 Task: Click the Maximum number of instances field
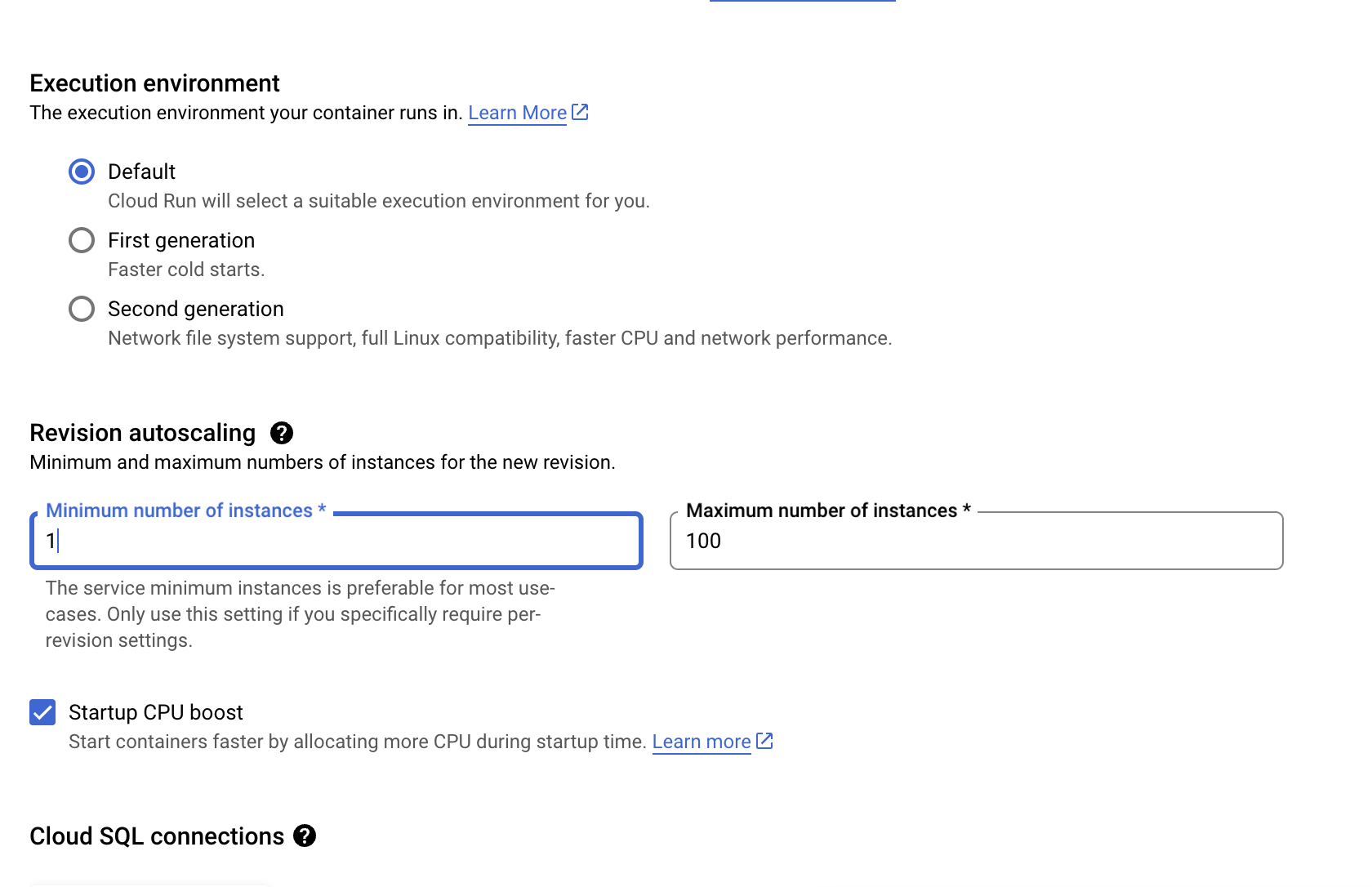point(976,541)
